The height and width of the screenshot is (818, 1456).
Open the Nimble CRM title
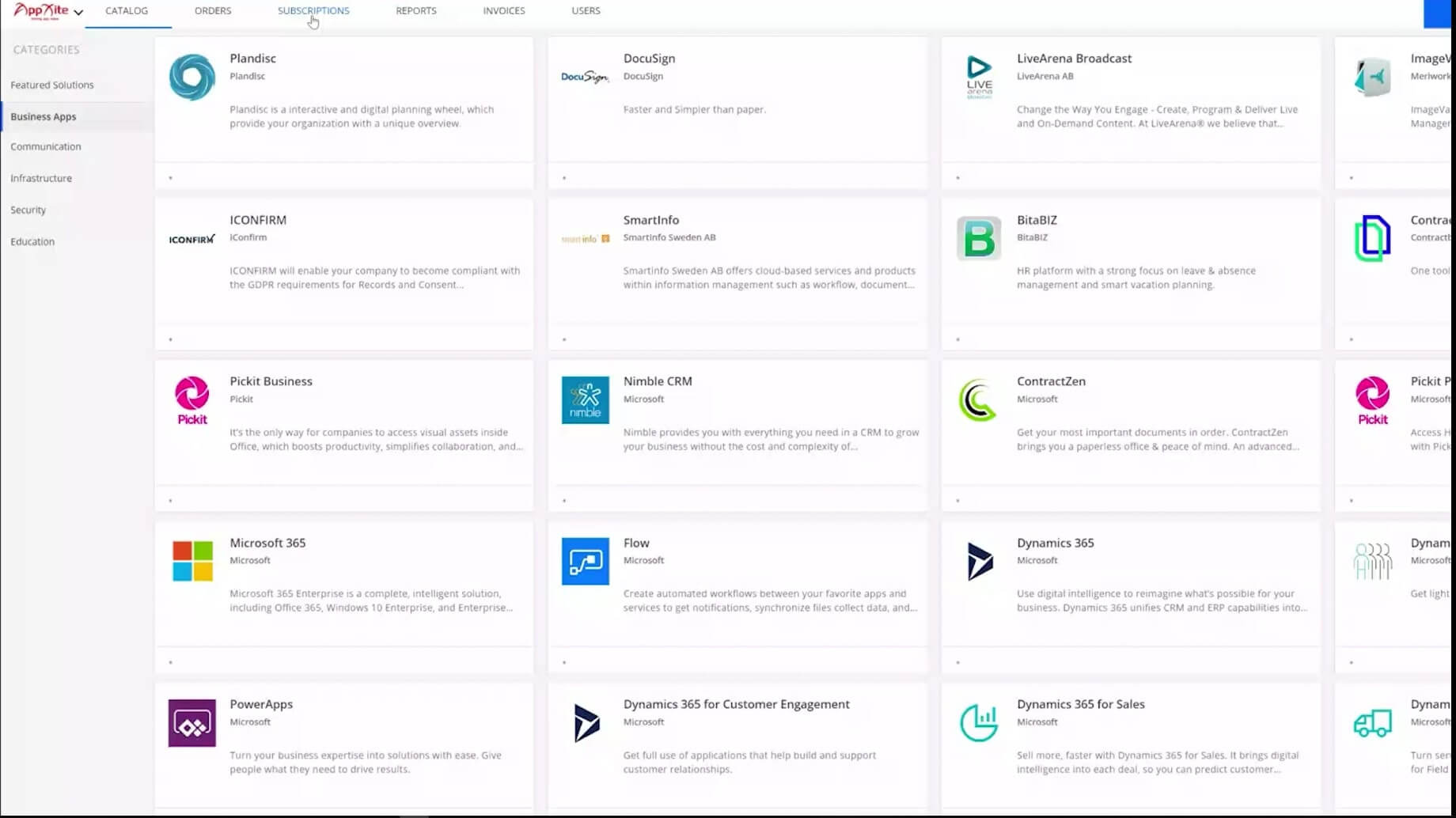[x=658, y=381]
